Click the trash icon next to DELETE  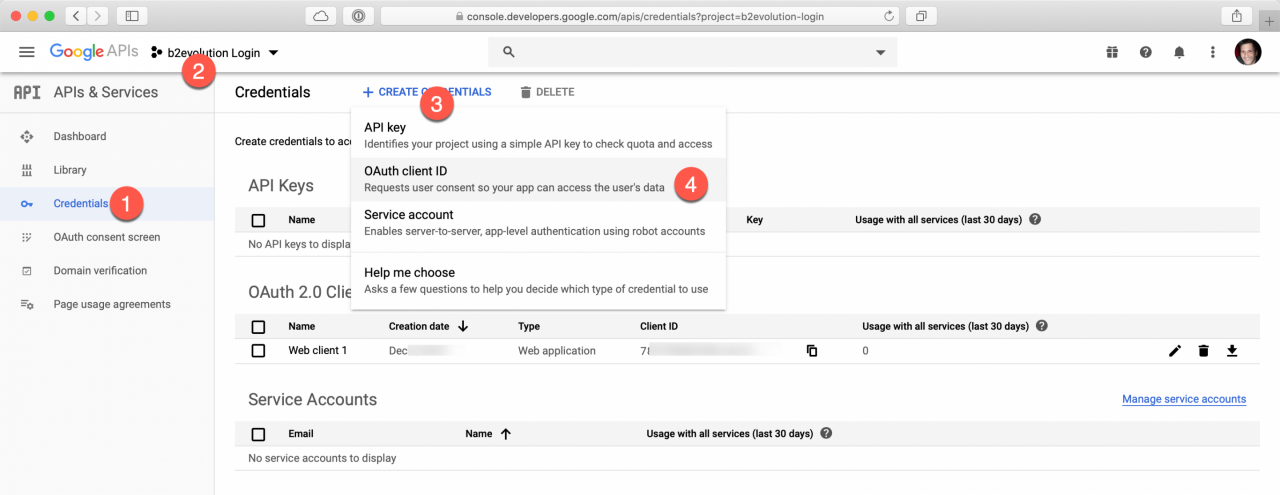point(525,92)
